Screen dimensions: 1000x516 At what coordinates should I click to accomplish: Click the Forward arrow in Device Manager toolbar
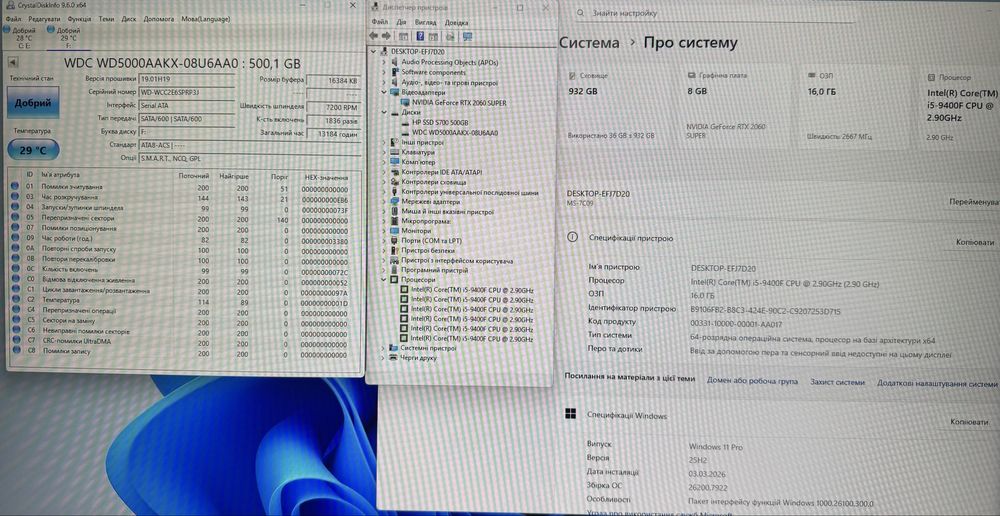tap(386, 36)
